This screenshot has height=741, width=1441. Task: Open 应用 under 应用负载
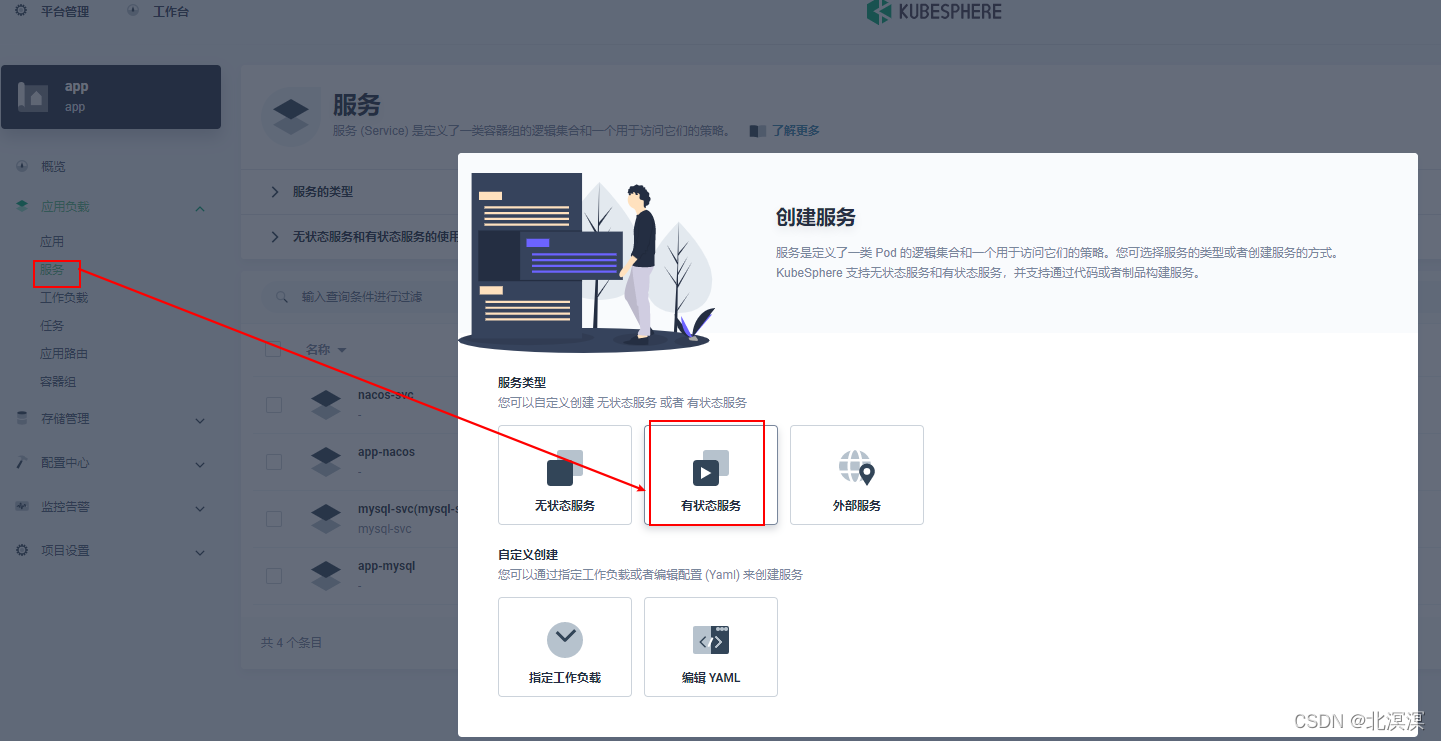point(52,241)
